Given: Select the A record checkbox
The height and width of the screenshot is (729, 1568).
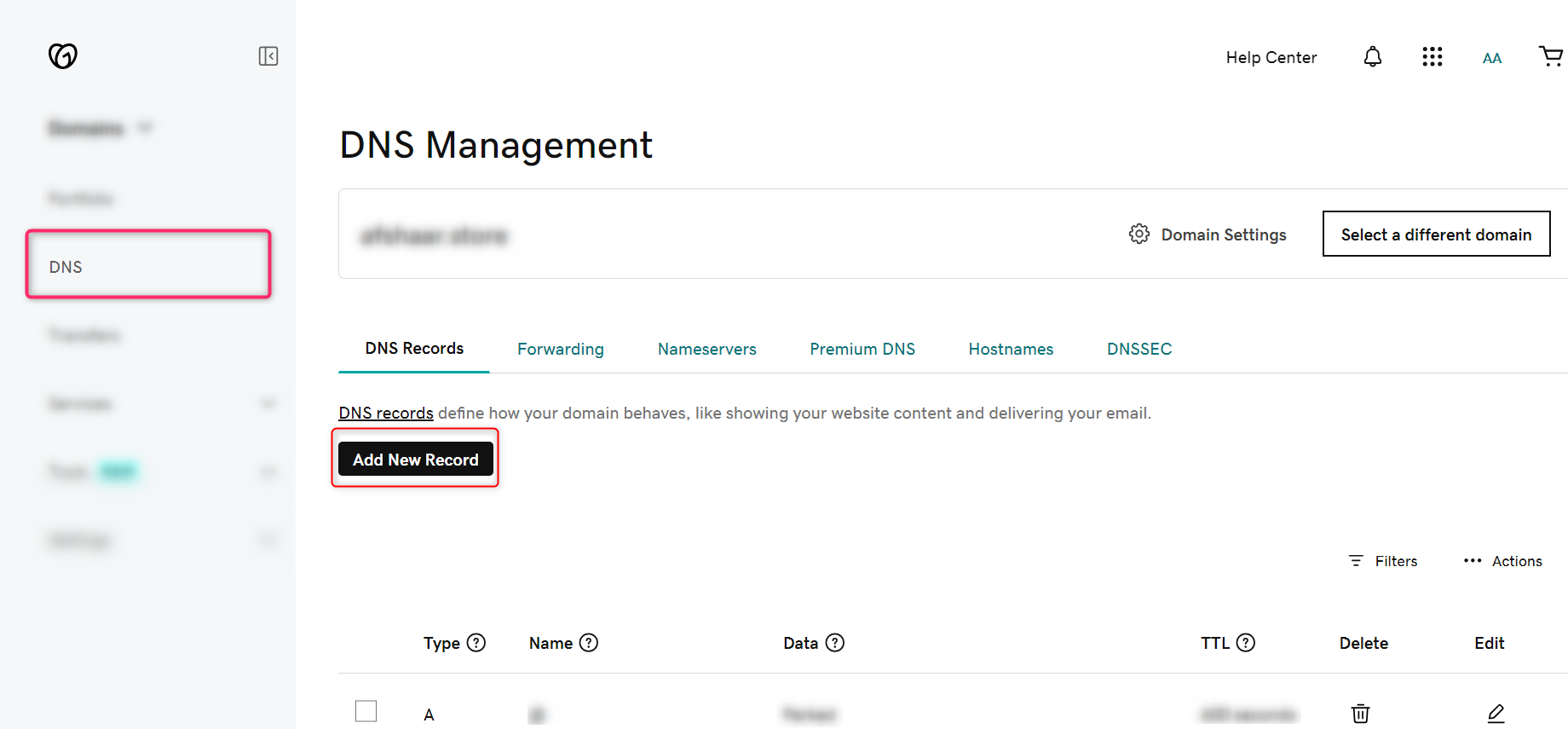Looking at the screenshot, I should click(x=366, y=711).
